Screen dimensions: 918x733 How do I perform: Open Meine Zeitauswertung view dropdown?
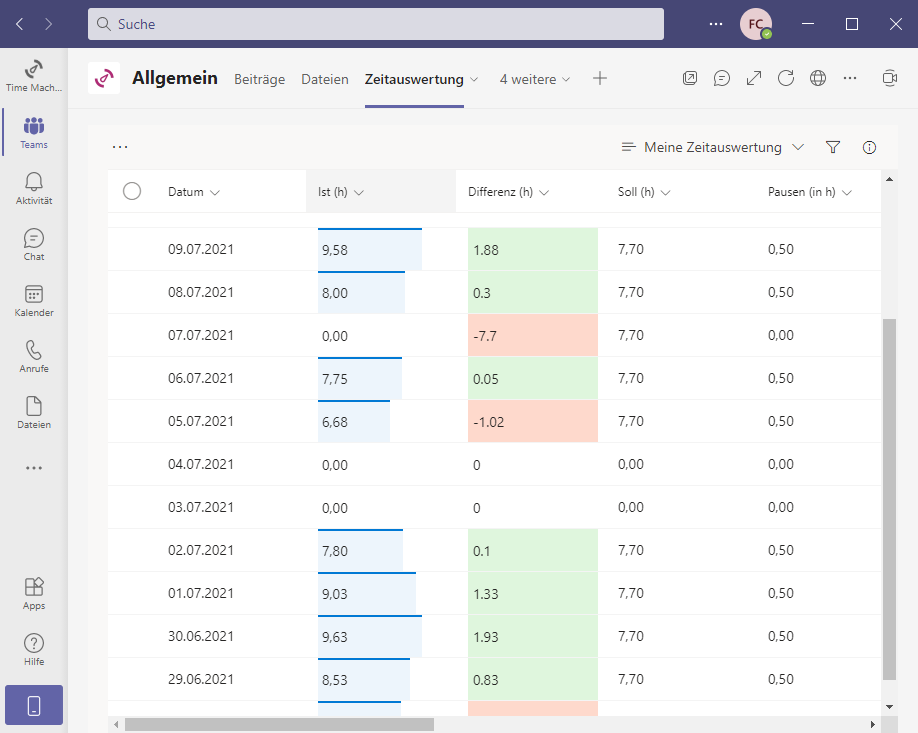click(712, 147)
